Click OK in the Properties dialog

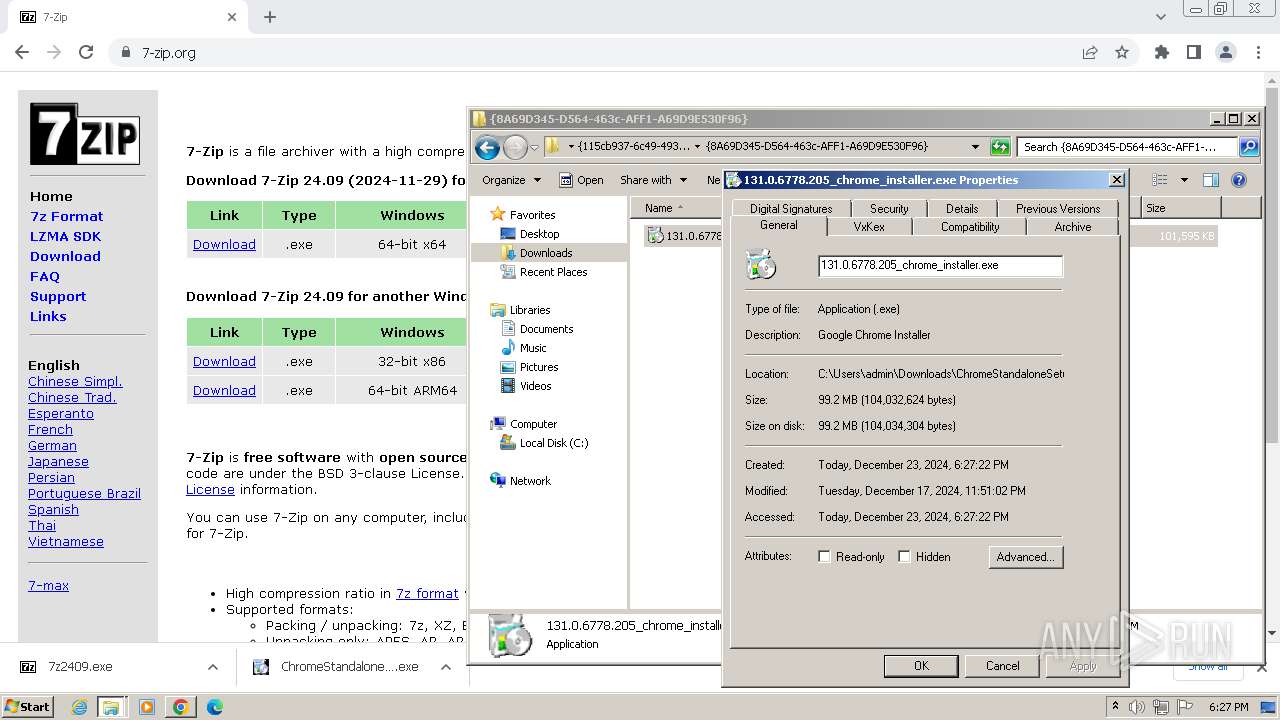tap(921, 666)
